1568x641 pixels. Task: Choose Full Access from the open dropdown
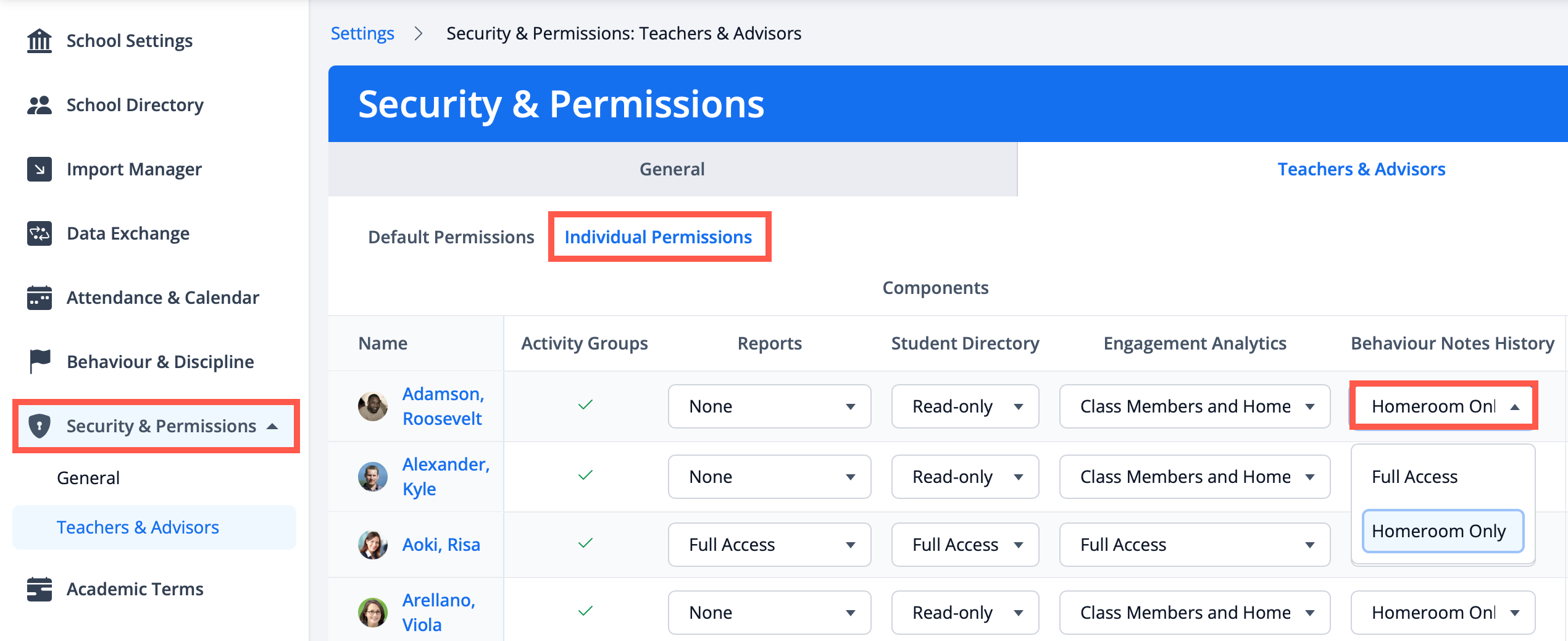(1414, 477)
